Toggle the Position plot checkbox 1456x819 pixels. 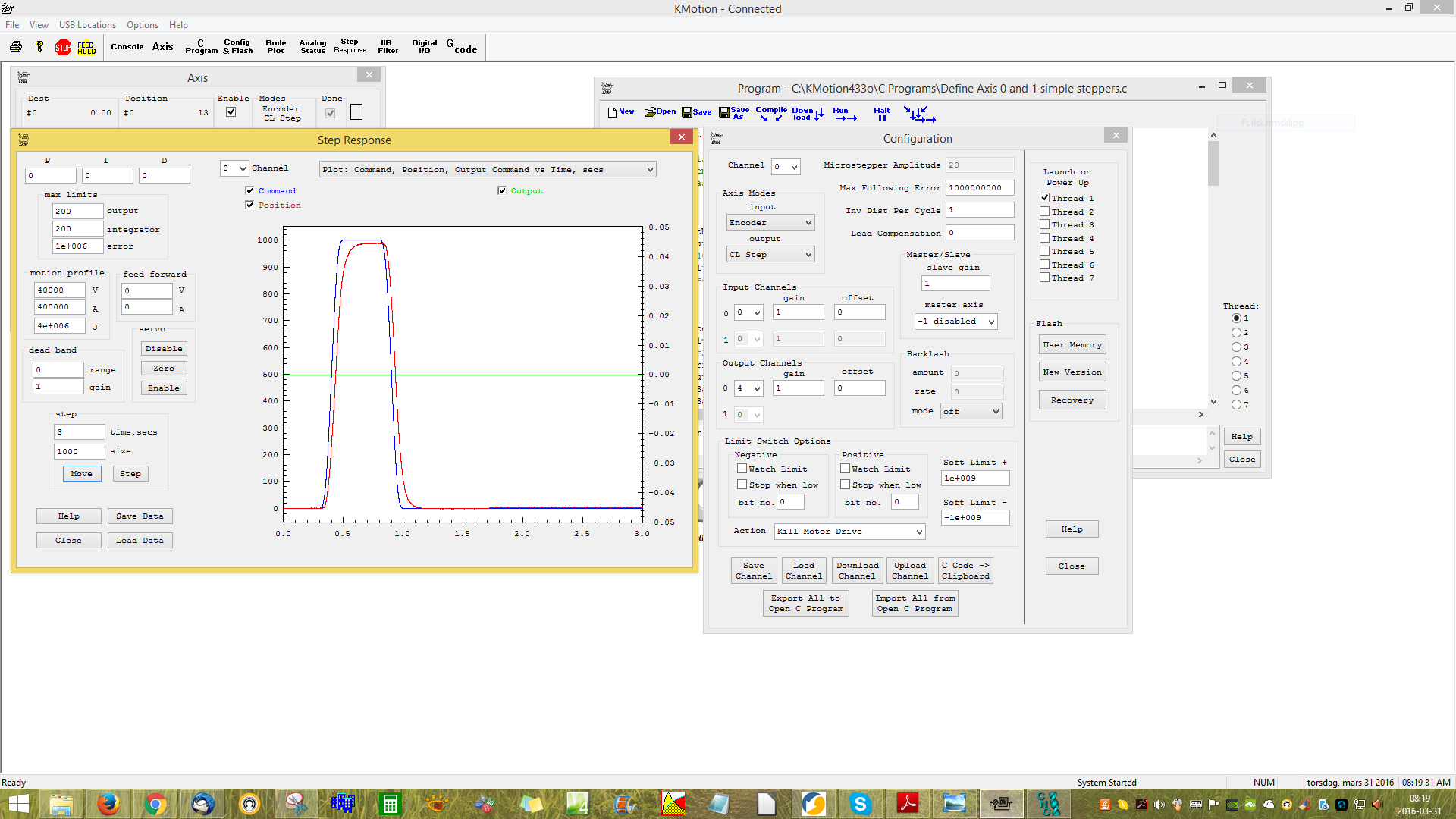pyautogui.click(x=249, y=205)
